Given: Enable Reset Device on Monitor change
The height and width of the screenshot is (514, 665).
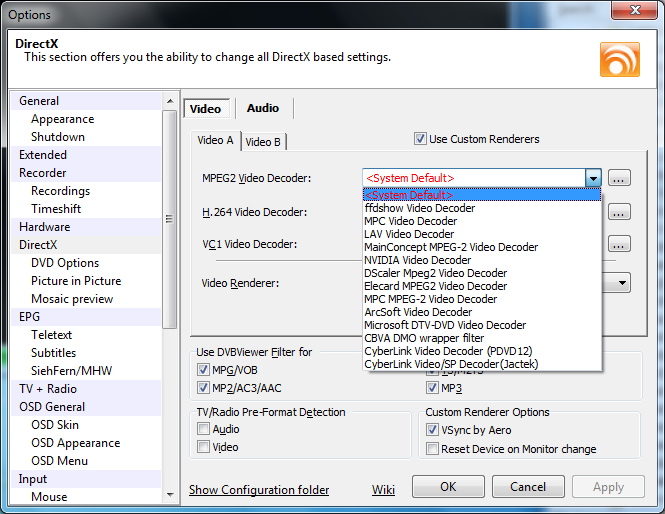Looking at the screenshot, I should pos(432,448).
